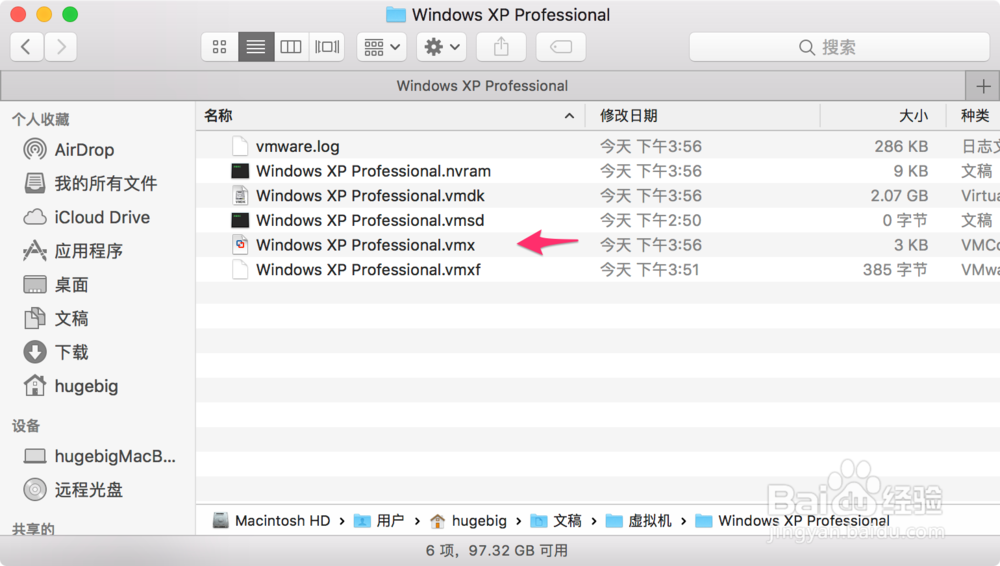Click the 应用程序 applications icon
Image resolution: width=1000 pixels, height=566 pixels.
point(34,251)
